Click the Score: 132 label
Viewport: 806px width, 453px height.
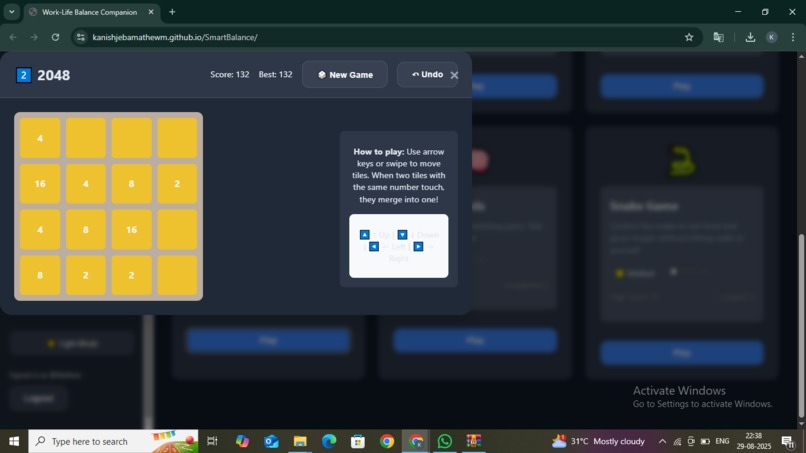(x=230, y=75)
